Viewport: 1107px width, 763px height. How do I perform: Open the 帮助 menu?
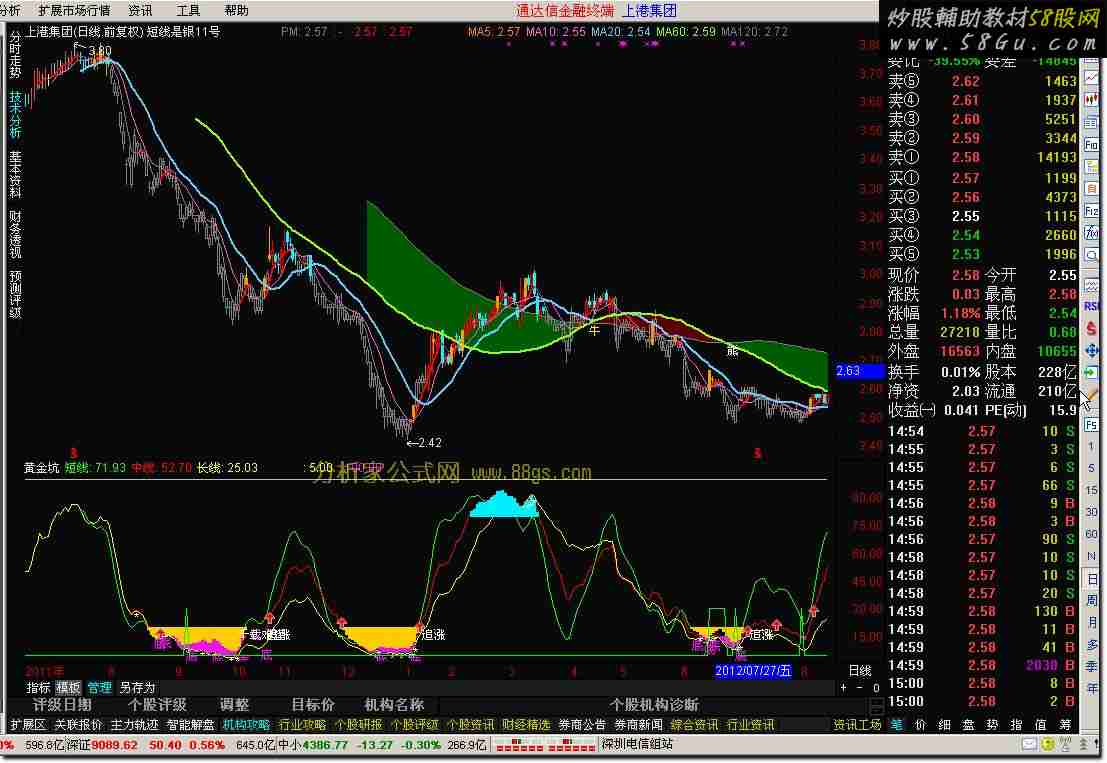236,11
